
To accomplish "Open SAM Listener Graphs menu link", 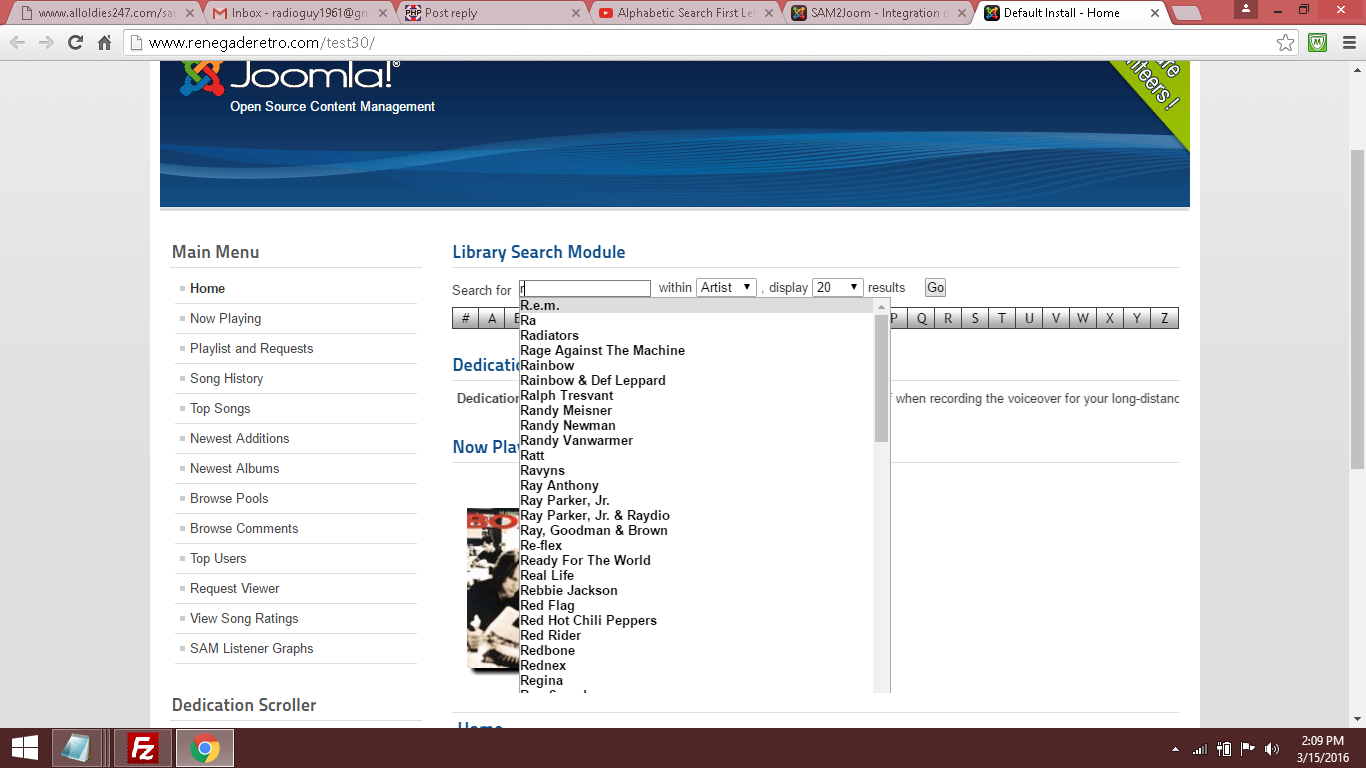I will coord(251,648).
